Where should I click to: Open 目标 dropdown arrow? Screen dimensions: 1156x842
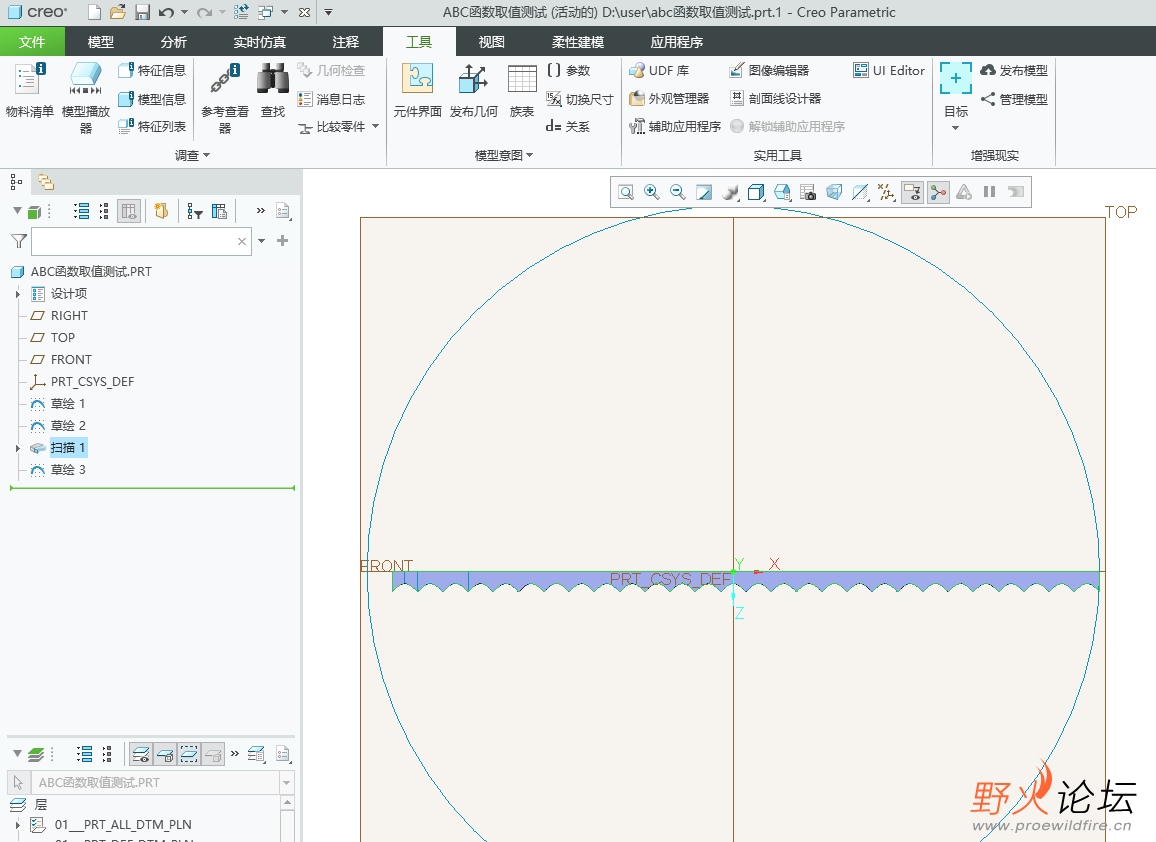pos(955,128)
